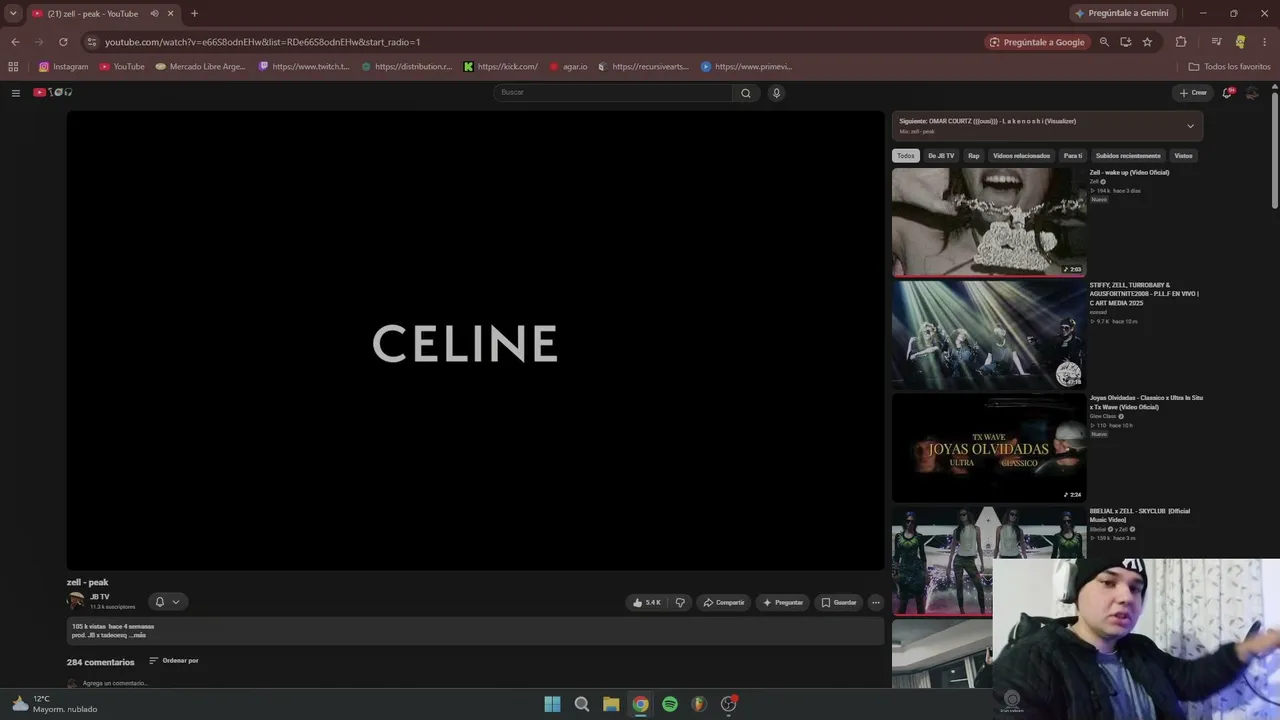Click the CELINE video player area
The height and width of the screenshot is (720, 1280).
pos(475,340)
